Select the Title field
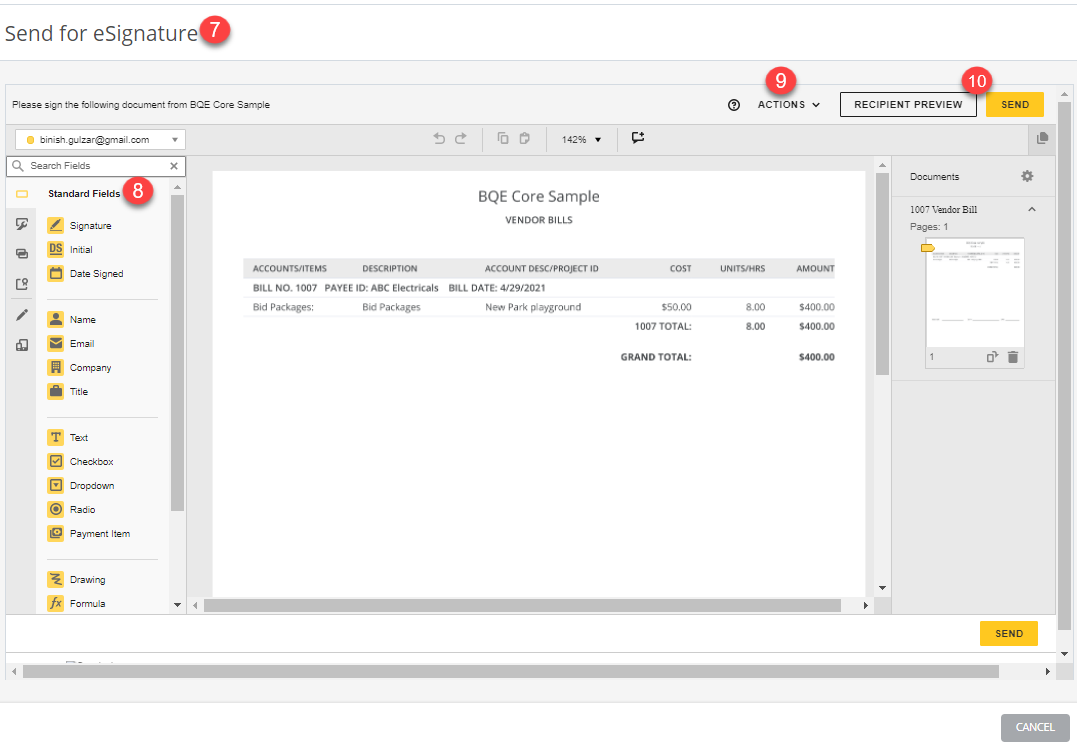The image size is (1077, 745). click(68, 392)
